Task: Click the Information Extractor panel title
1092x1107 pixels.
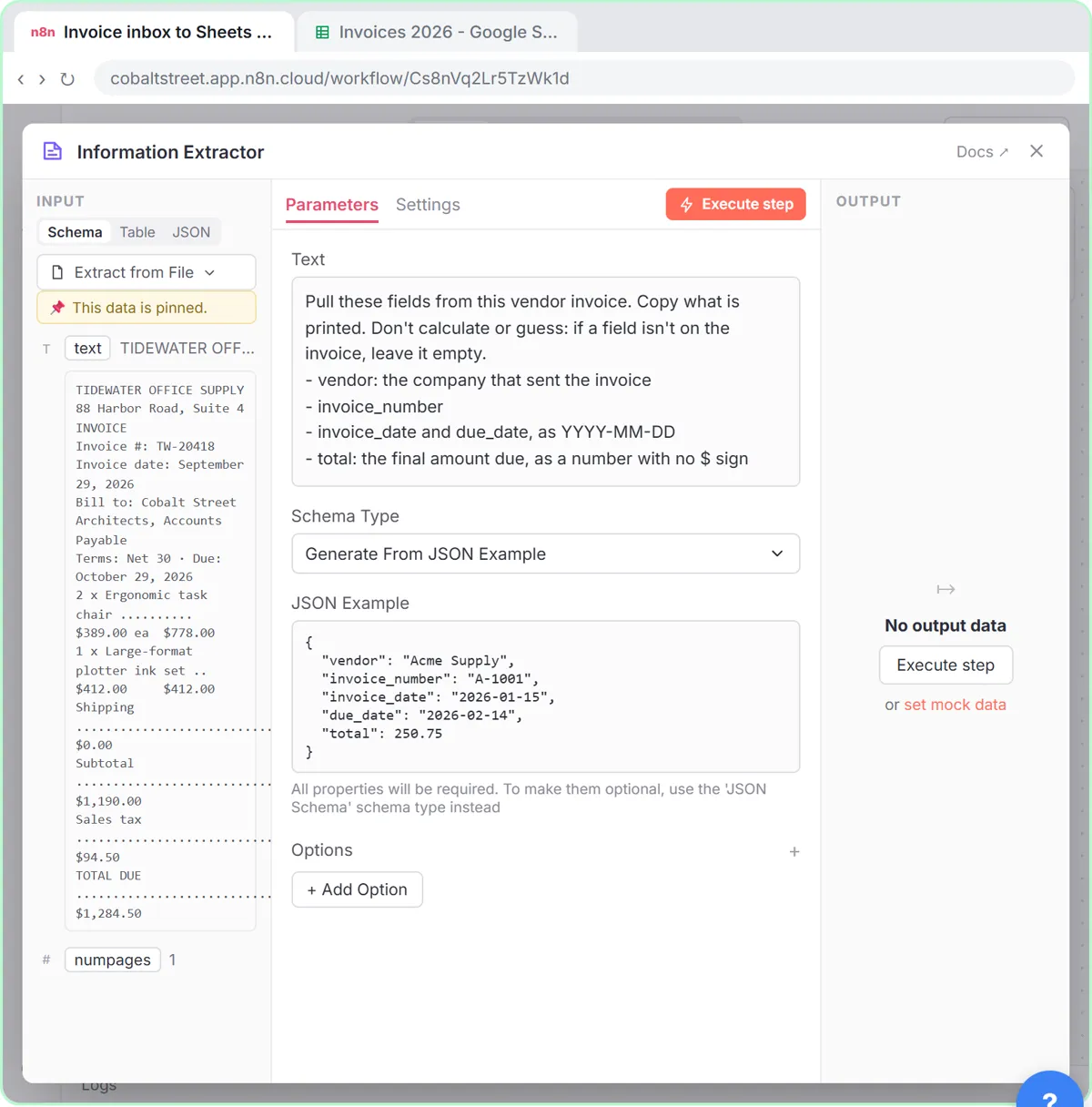Action: [x=170, y=152]
